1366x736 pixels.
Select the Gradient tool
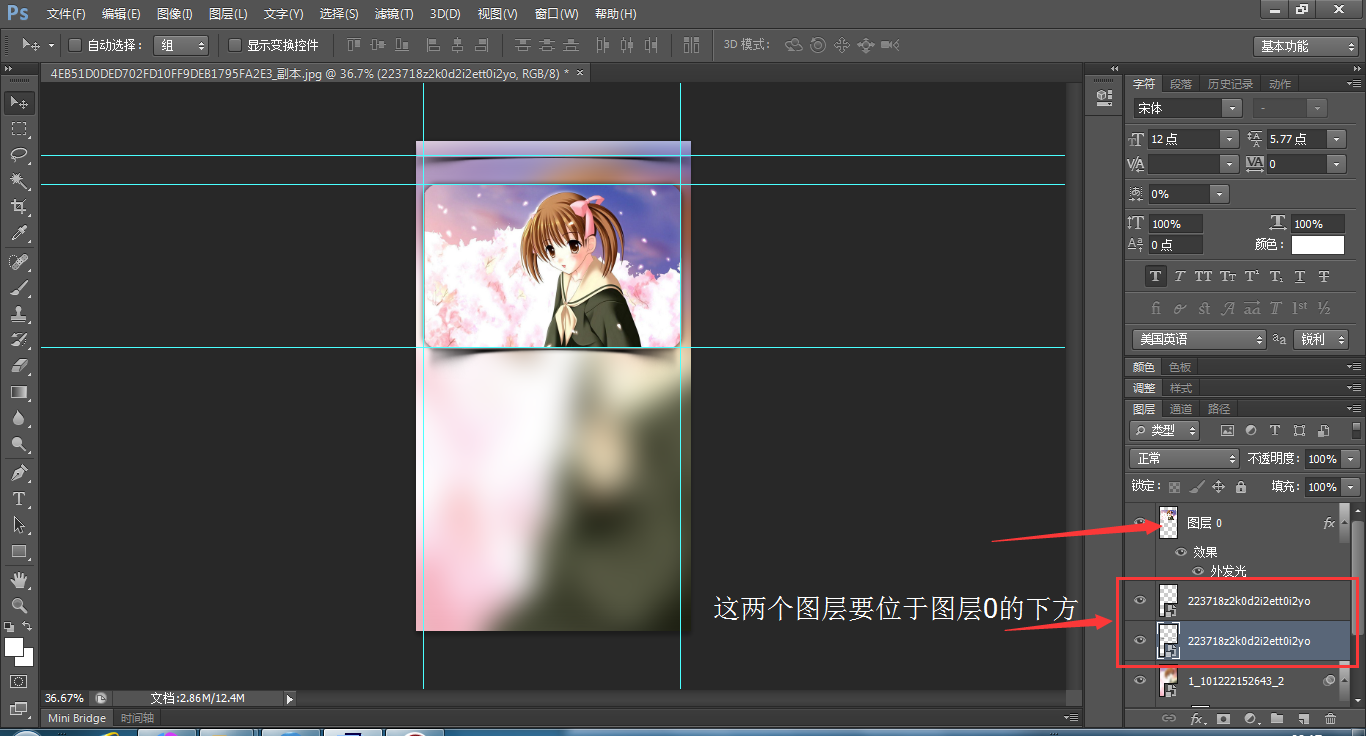click(x=19, y=392)
